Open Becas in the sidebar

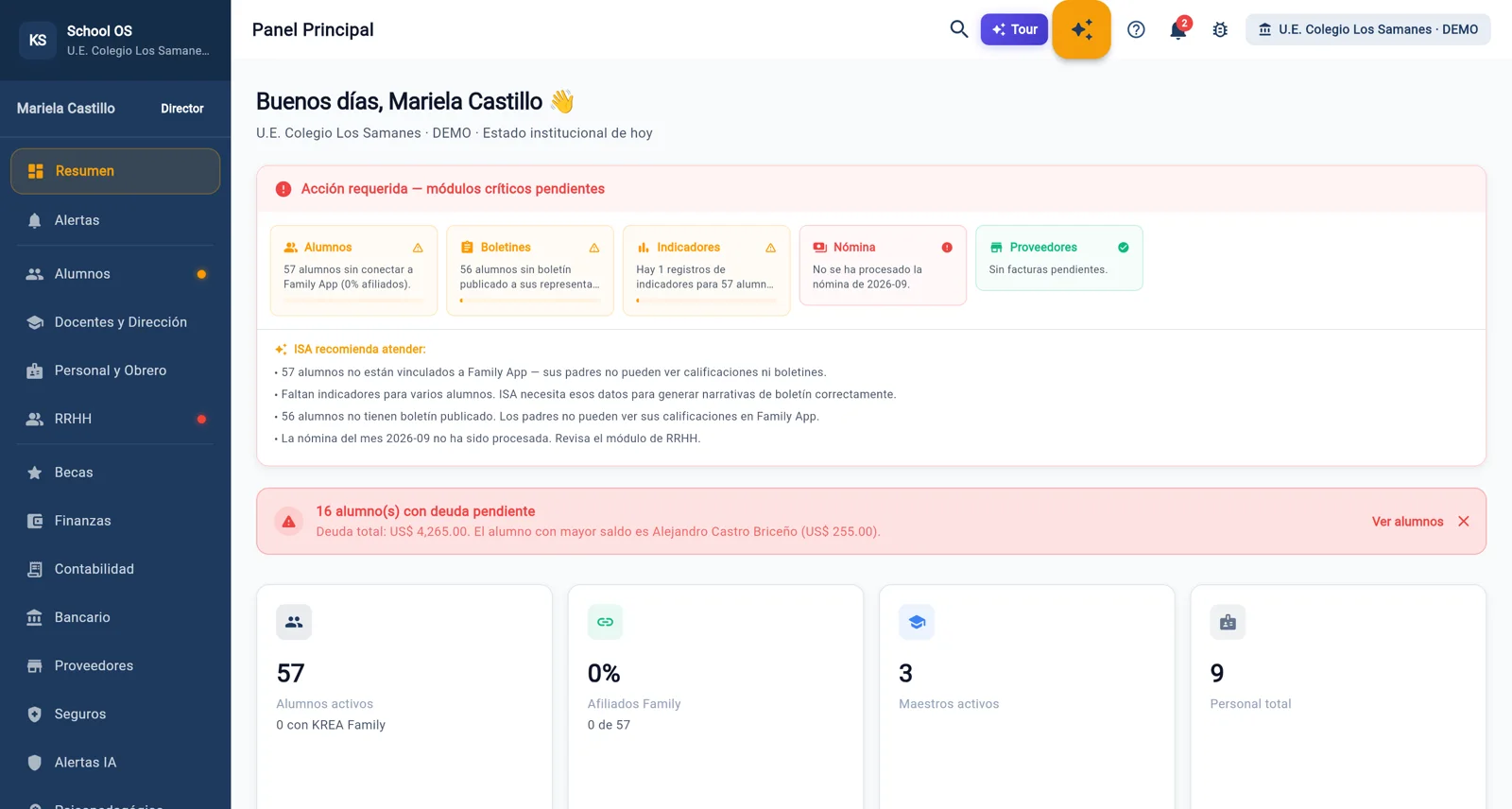[x=115, y=473]
